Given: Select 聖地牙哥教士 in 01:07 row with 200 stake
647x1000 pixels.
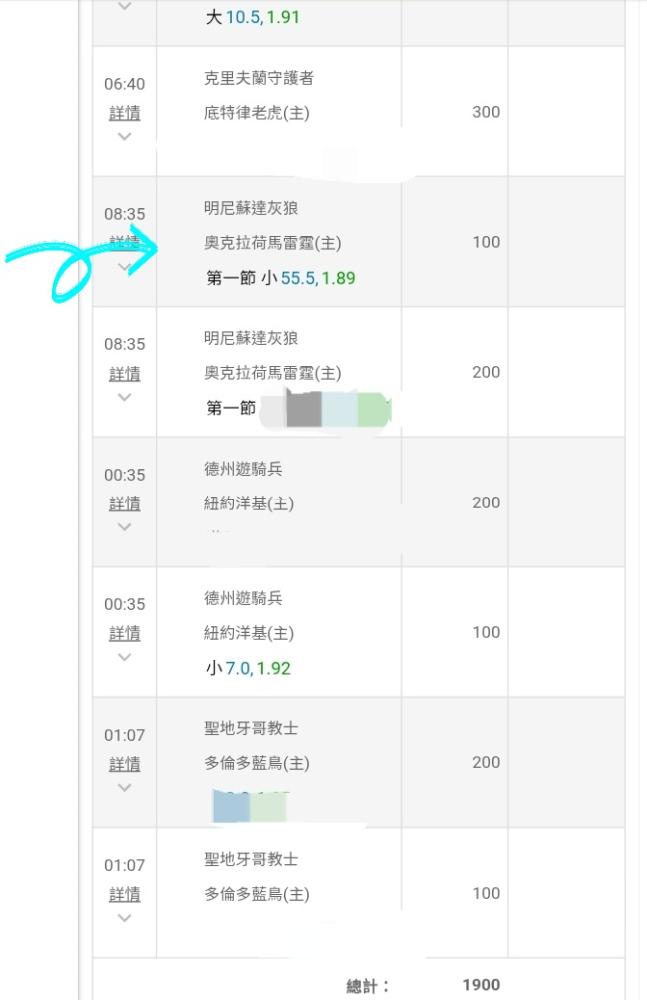Looking at the screenshot, I should [251, 728].
